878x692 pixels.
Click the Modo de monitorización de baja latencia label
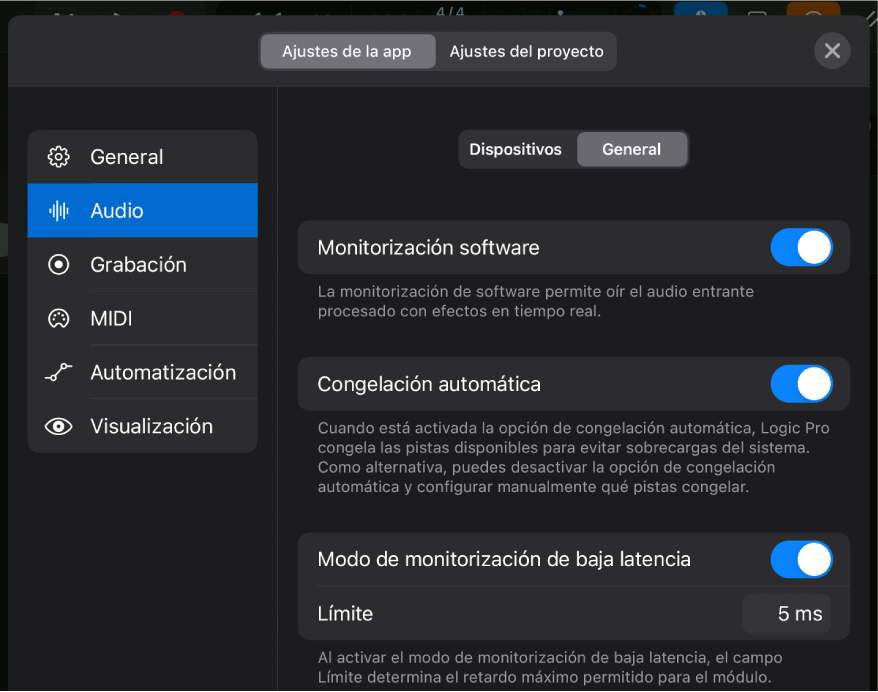point(504,560)
